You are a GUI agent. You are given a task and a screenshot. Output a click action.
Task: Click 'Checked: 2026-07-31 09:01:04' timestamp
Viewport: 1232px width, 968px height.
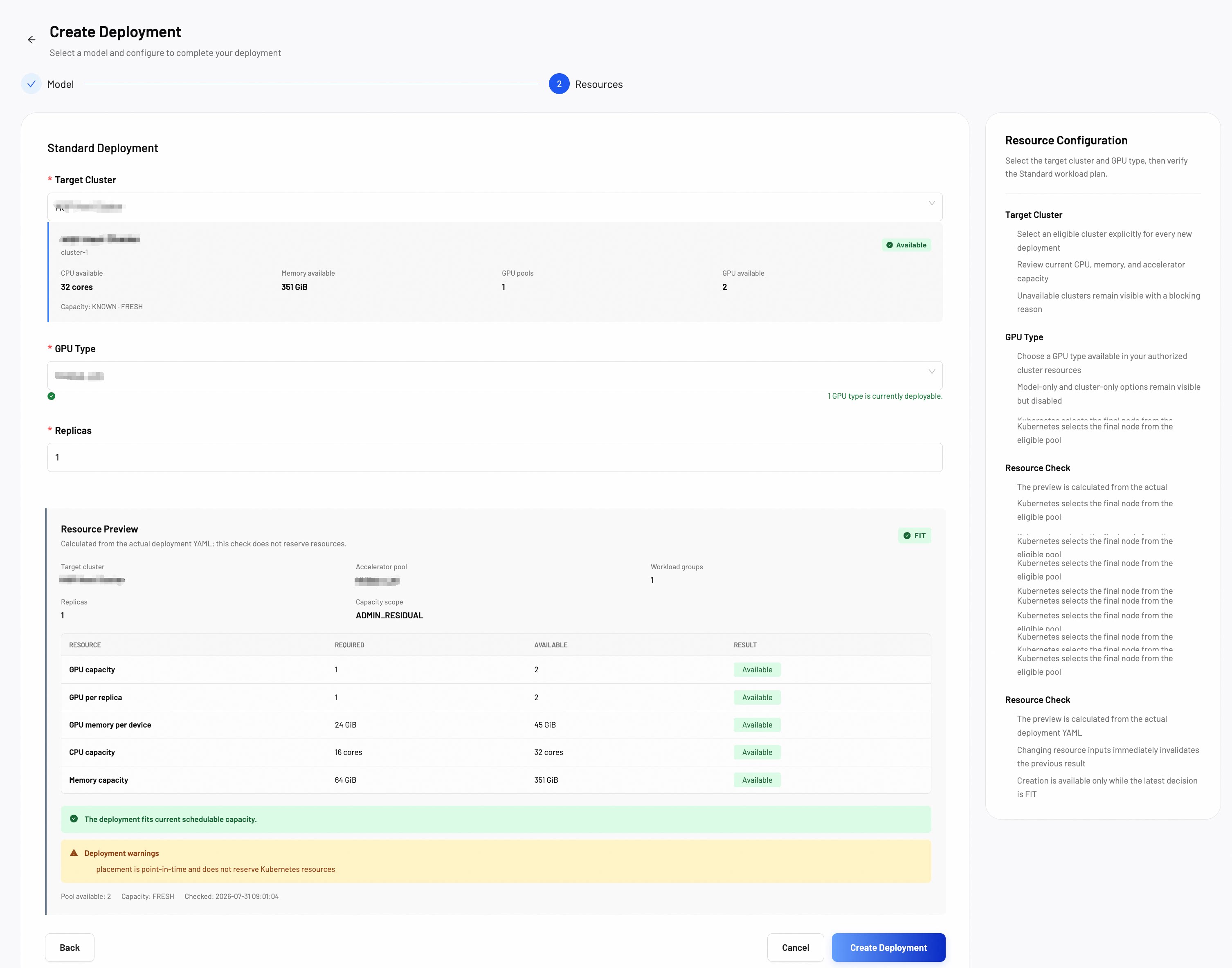(x=231, y=896)
